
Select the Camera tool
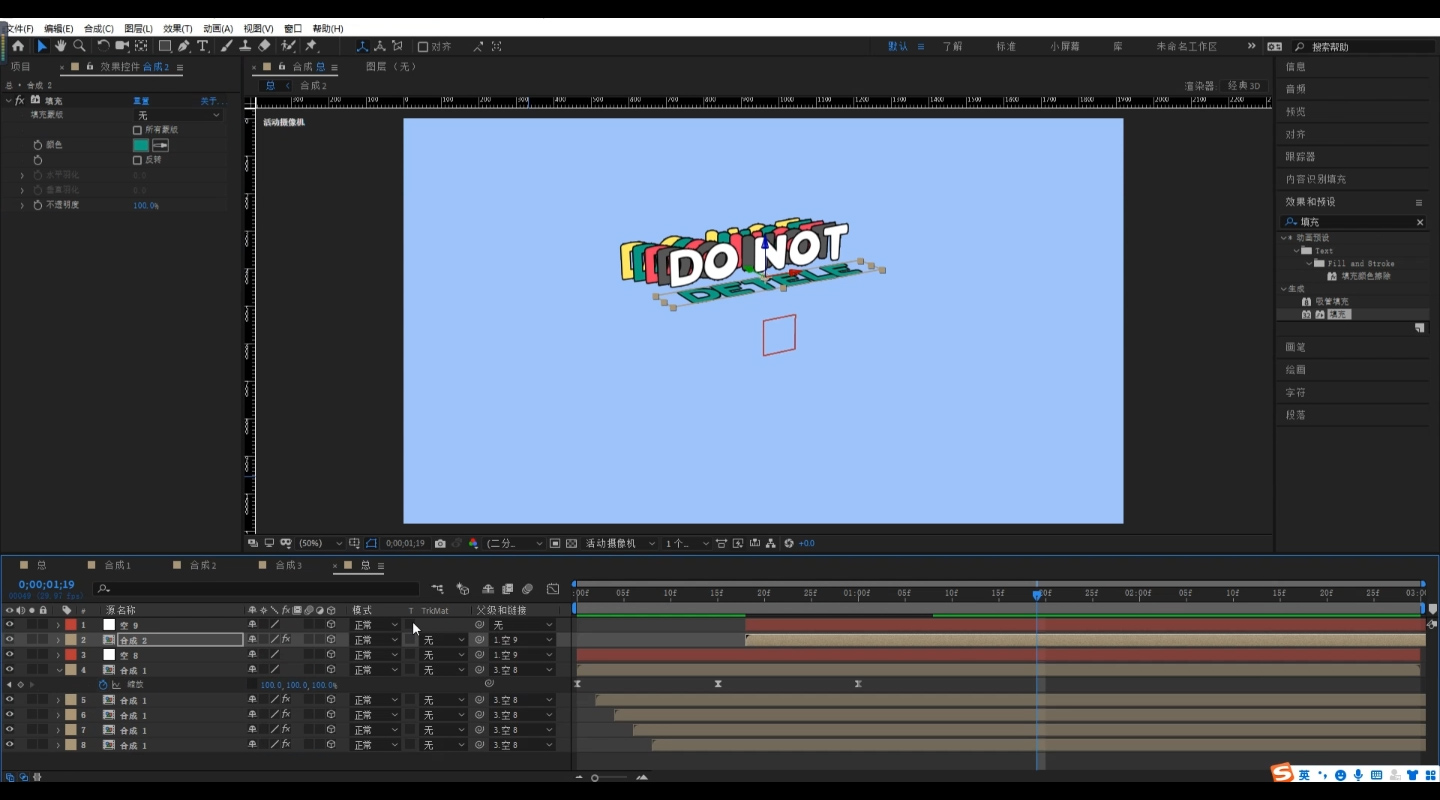tap(122, 46)
